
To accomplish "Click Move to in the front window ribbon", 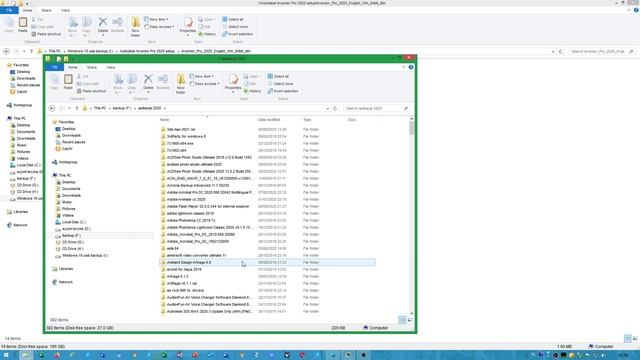I will coord(118,84).
